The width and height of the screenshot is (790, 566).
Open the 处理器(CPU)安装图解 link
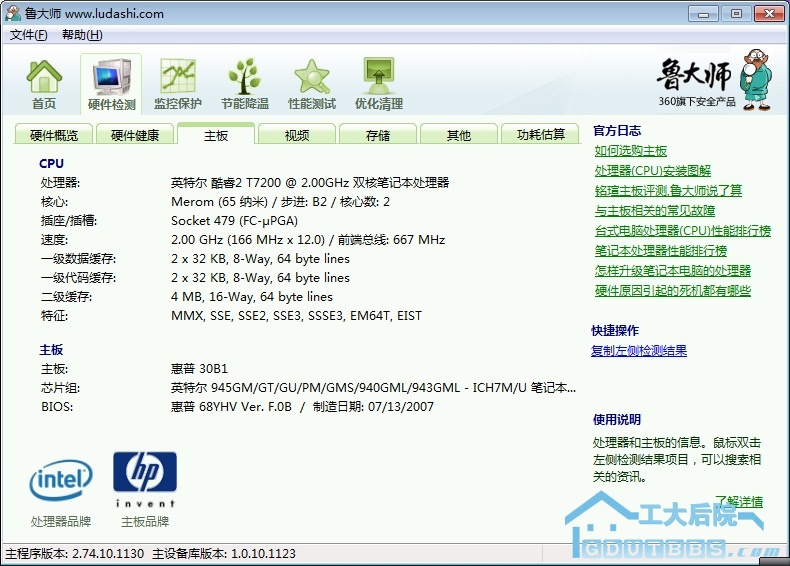pyautogui.click(x=652, y=171)
